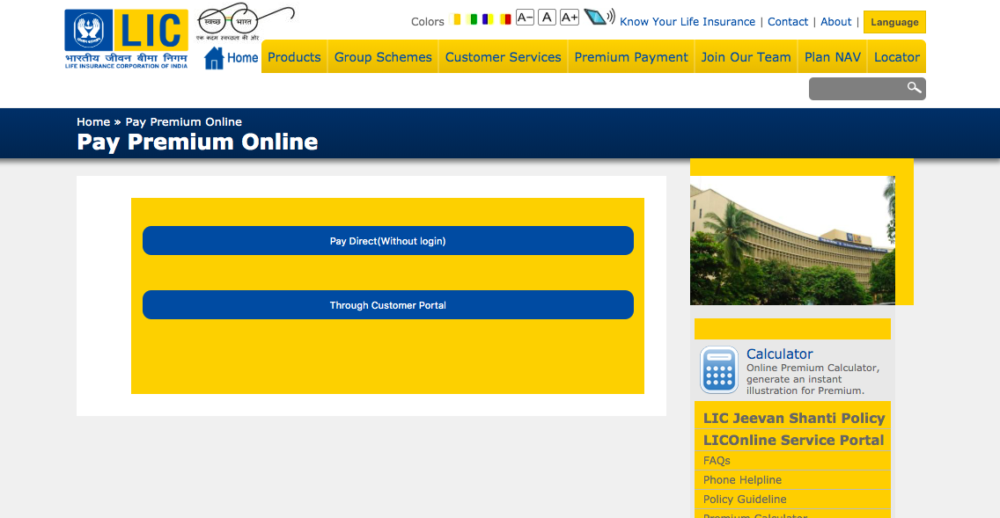Open the Policy Guideline sidebar link

coord(745,499)
